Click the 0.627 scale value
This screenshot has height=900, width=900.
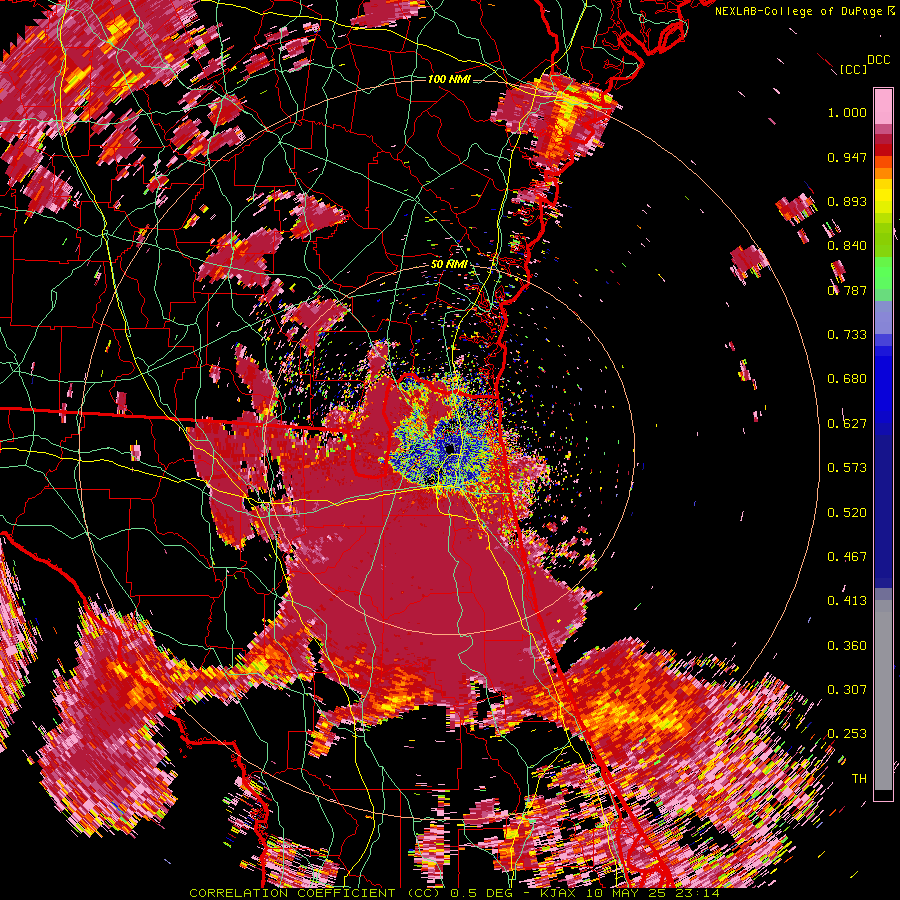(847, 424)
